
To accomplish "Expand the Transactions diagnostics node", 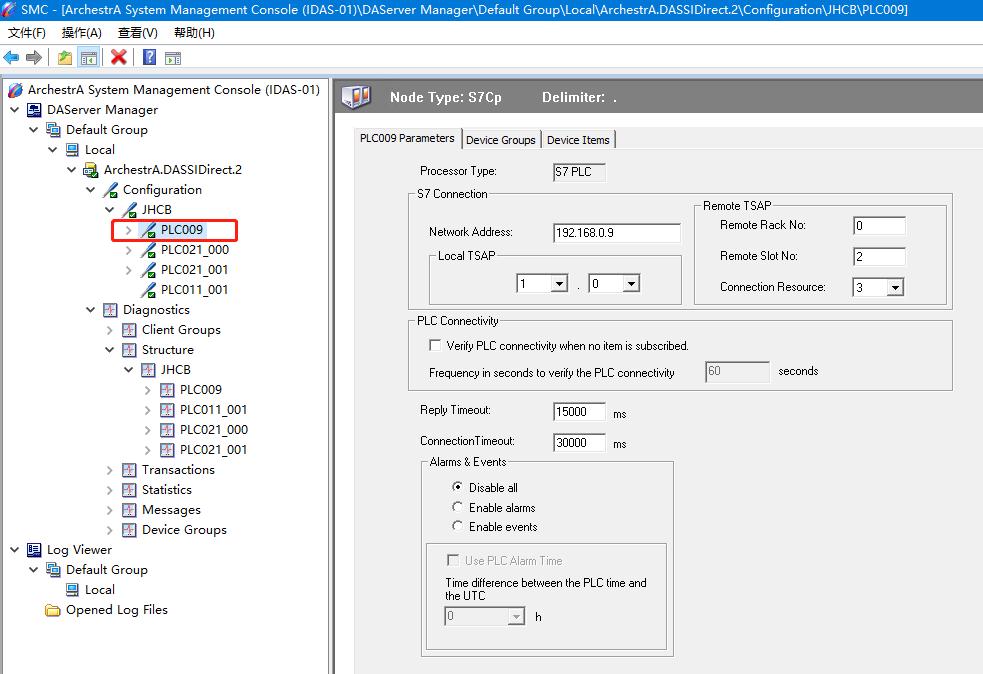I will [110, 470].
